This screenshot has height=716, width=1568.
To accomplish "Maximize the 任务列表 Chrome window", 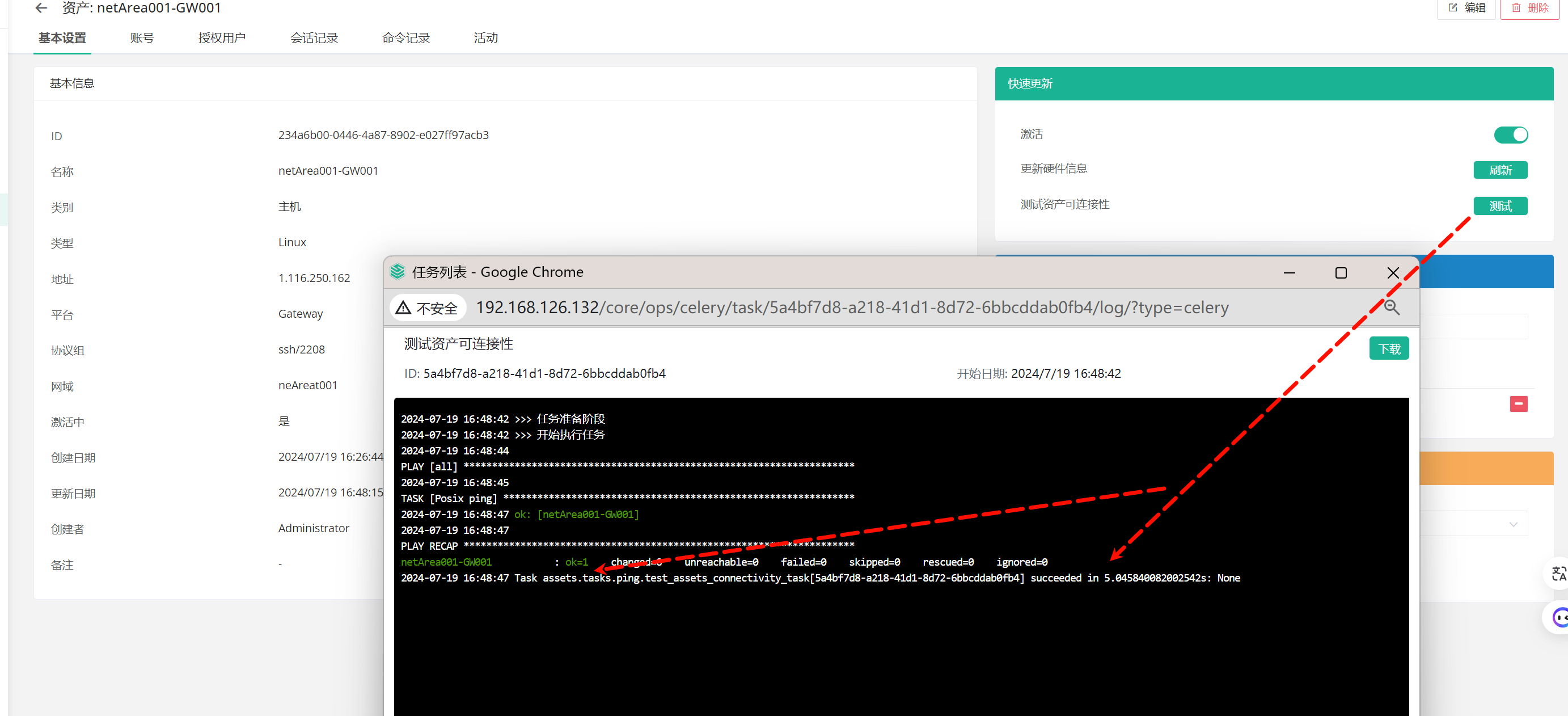I will (1341, 273).
